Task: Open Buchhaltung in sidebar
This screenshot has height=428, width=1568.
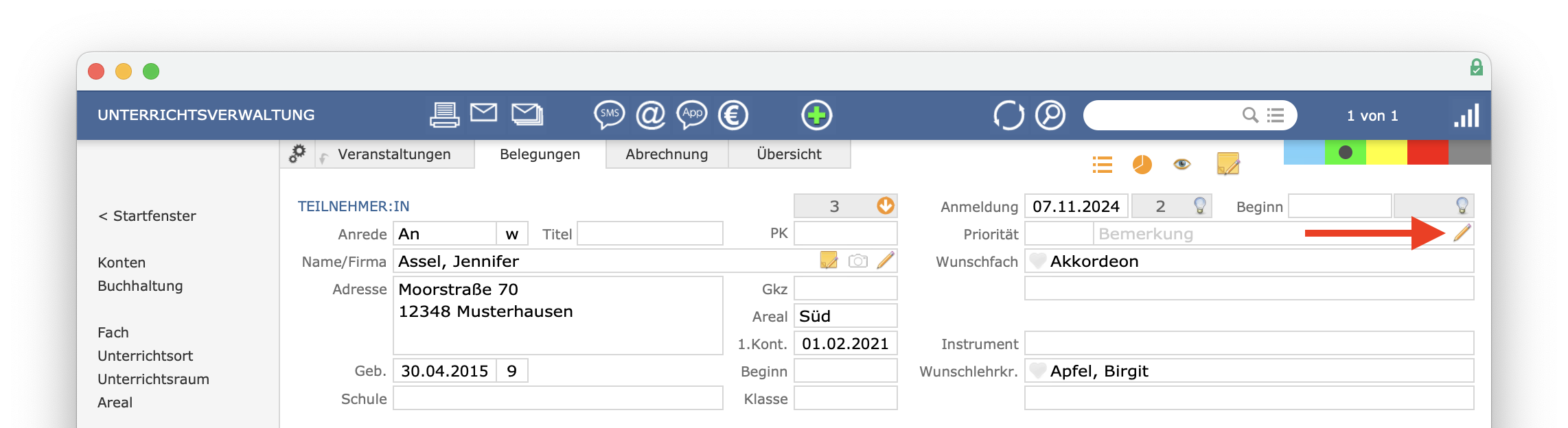Action: pyautogui.click(x=140, y=286)
